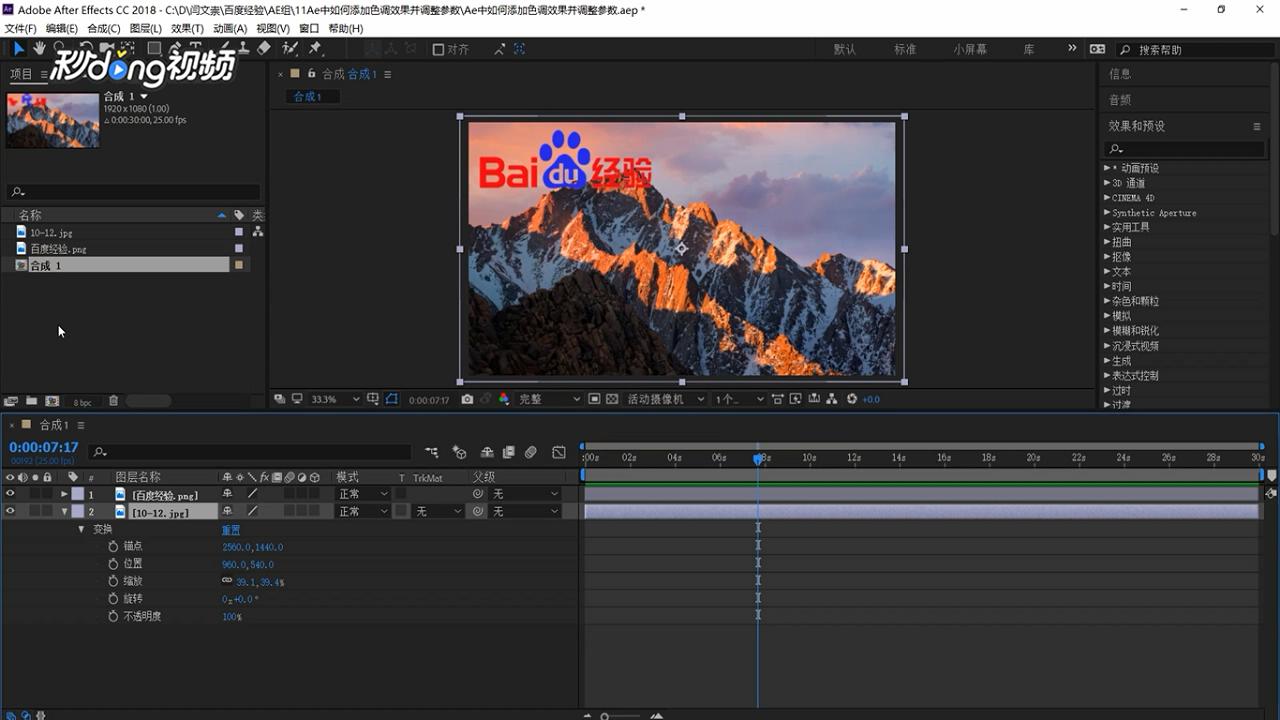1280x720 pixels.
Task: Open blend mode dropdown for 百度经验.png
Action: coord(362,494)
